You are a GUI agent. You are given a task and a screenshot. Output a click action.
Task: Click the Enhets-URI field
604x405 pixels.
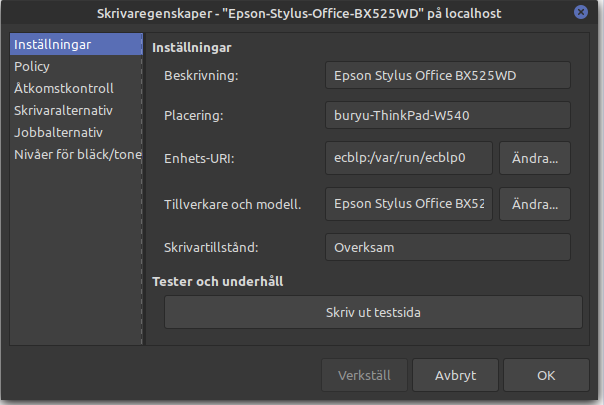coord(409,158)
